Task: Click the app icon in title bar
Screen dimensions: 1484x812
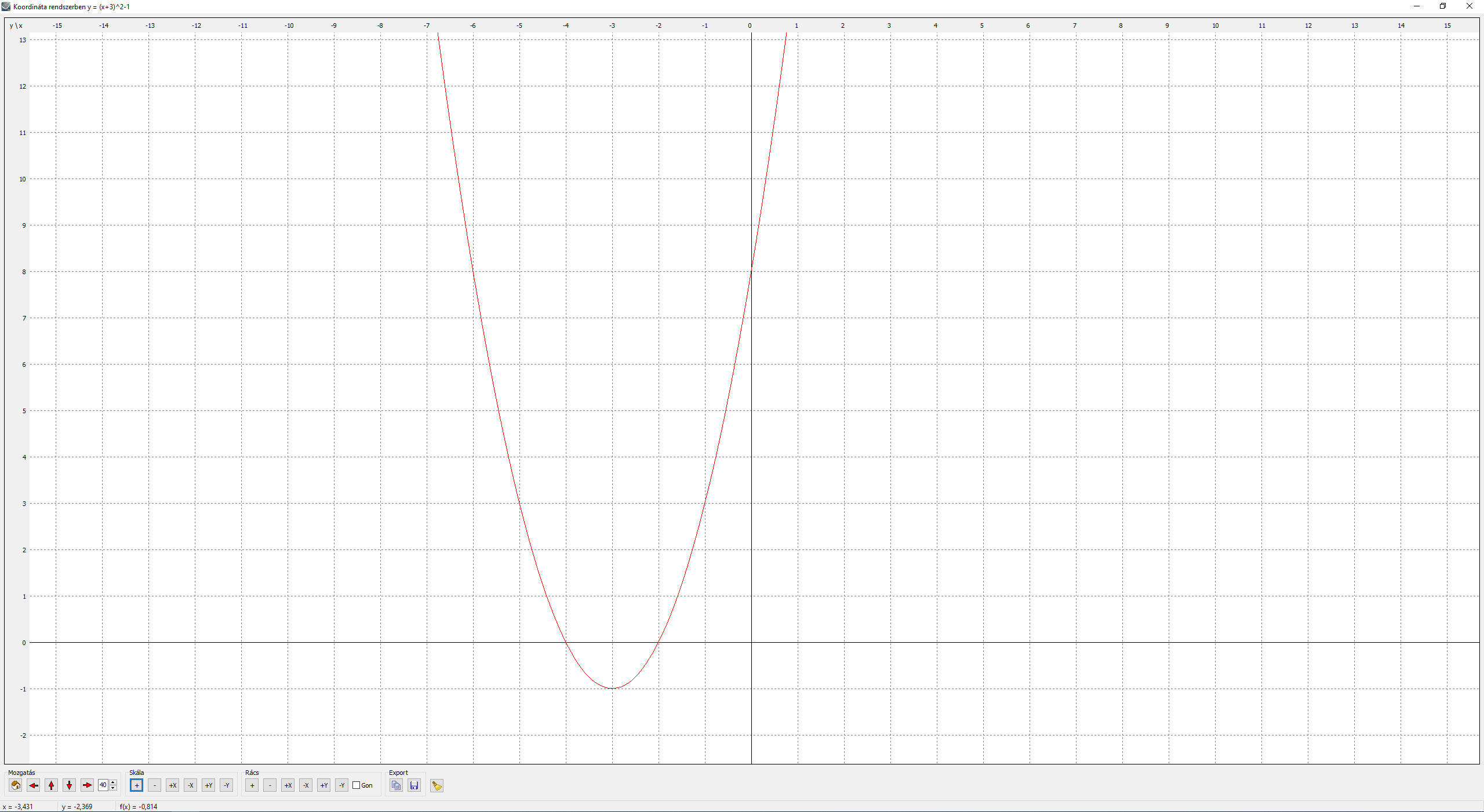Action: pyautogui.click(x=6, y=6)
